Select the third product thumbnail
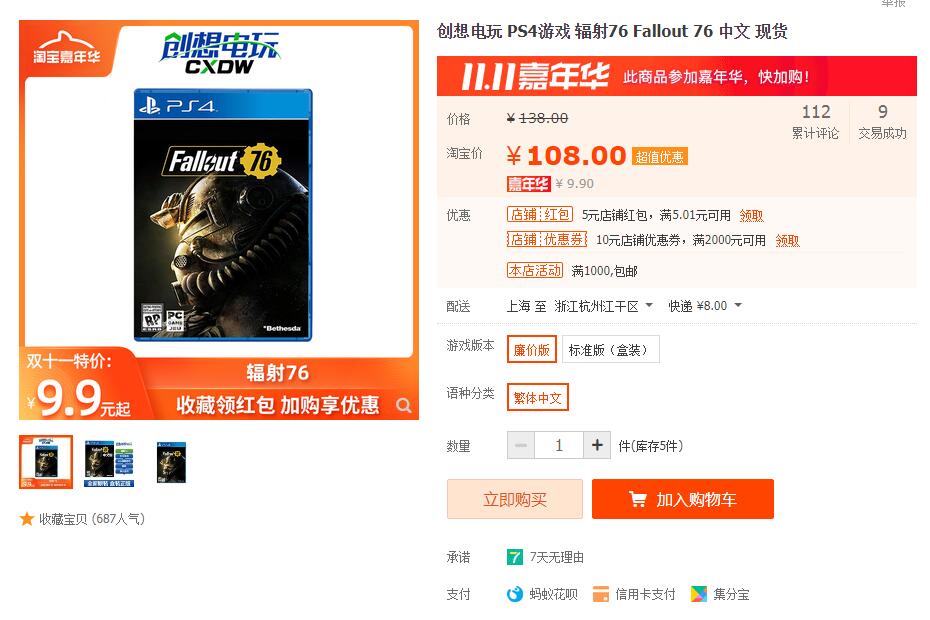The width and height of the screenshot is (930, 620). pyautogui.click(x=171, y=463)
